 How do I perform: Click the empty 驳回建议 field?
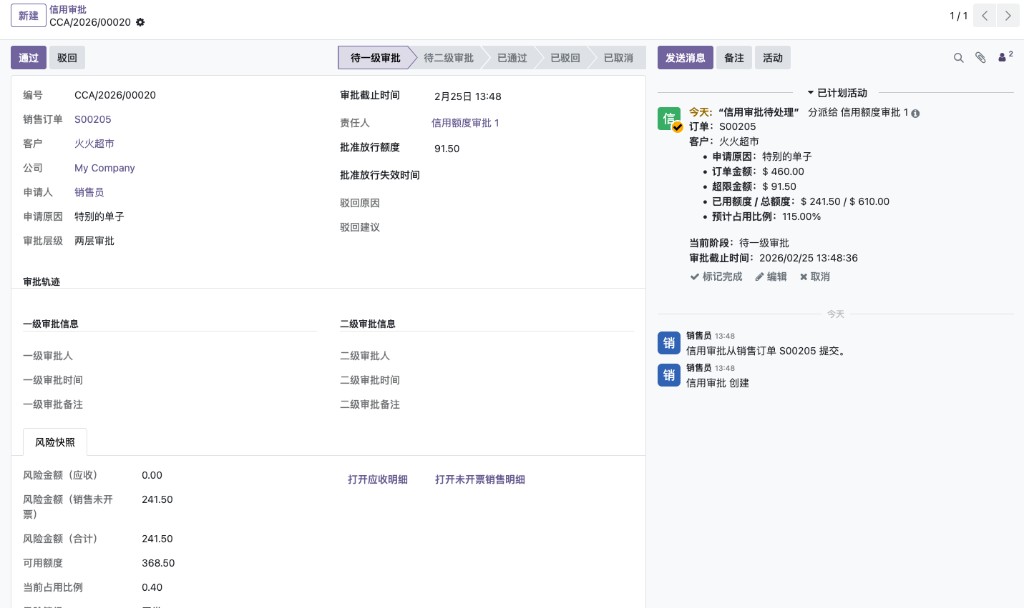tap(532, 227)
